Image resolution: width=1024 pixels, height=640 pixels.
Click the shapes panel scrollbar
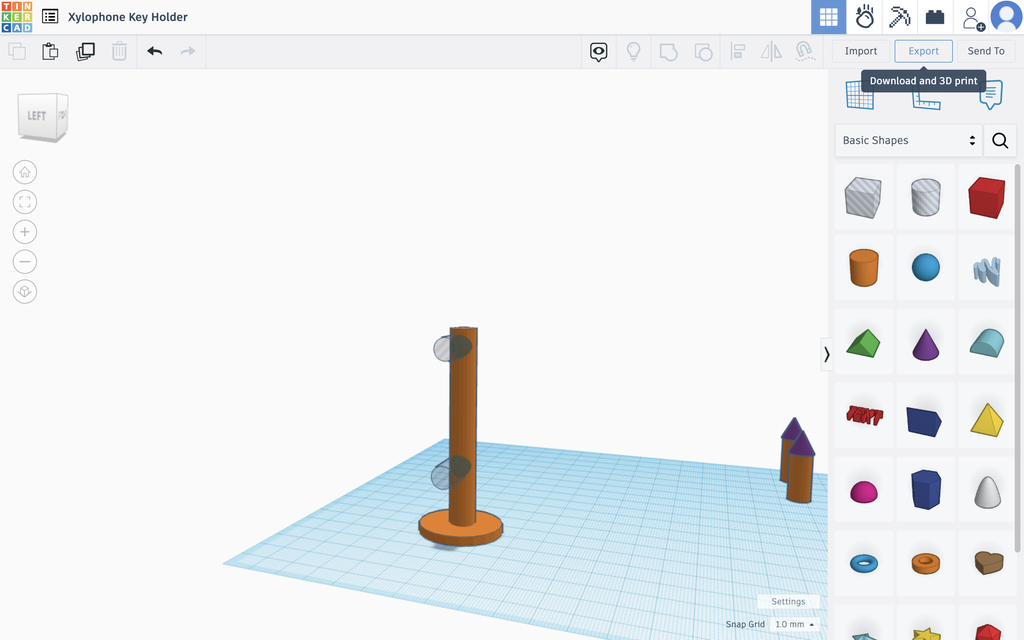pyautogui.click(x=1016, y=359)
